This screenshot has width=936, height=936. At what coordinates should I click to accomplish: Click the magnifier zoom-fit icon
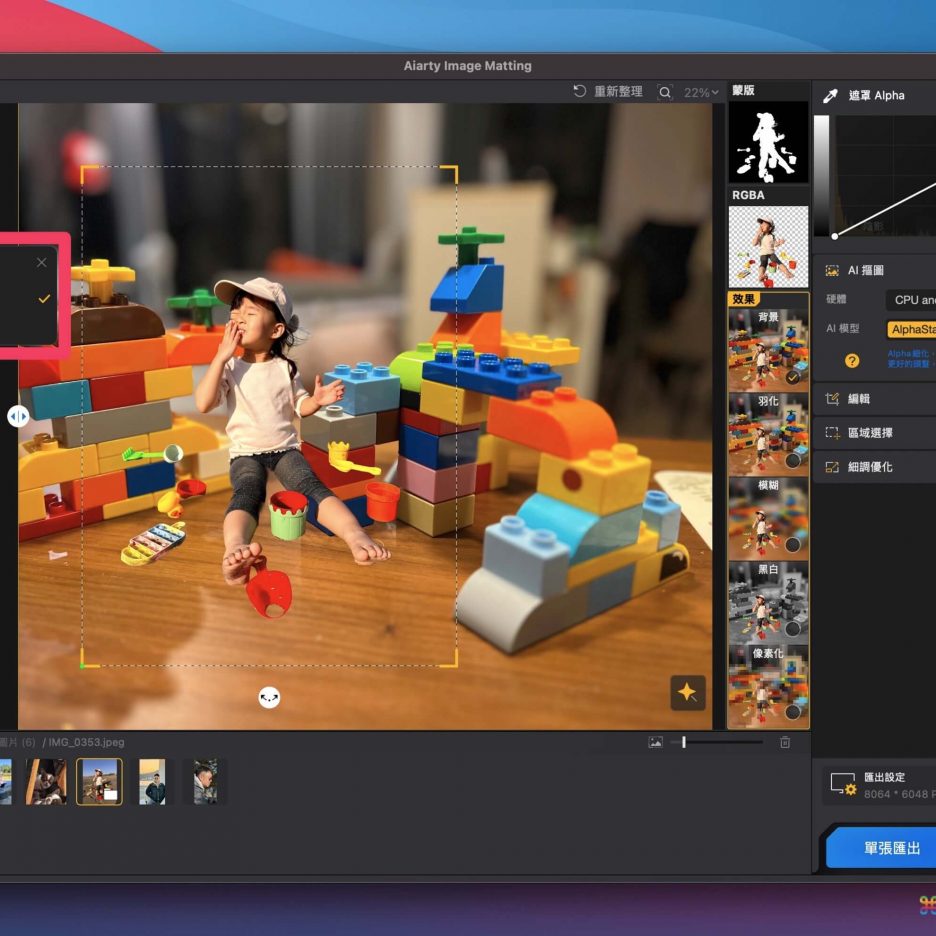665,93
